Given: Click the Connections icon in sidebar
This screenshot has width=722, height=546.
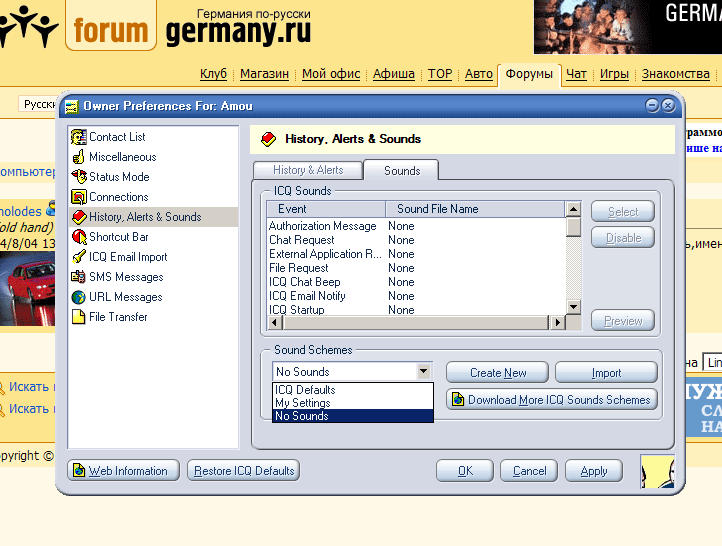Looking at the screenshot, I should click(x=79, y=197).
